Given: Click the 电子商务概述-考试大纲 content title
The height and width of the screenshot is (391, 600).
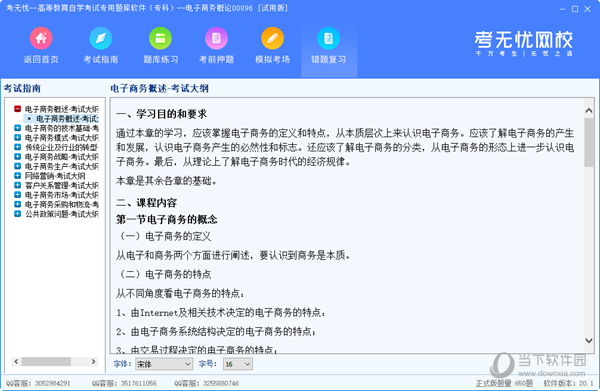Looking at the screenshot, I should (x=160, y=89).
